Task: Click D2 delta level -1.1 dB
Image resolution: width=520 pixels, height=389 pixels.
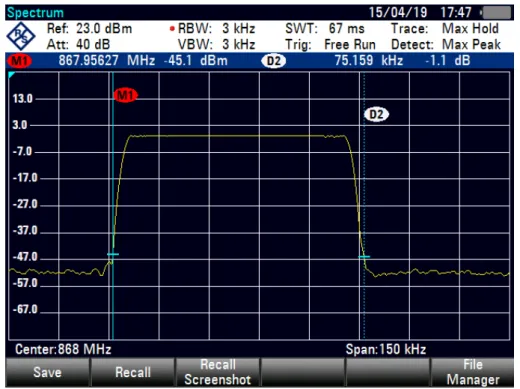Action: tap(448, 61)
